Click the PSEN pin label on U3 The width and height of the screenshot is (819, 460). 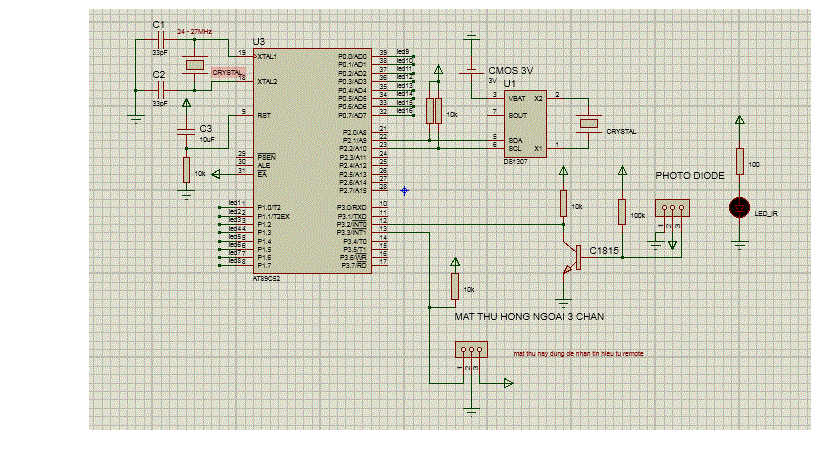click(x=266, y=157)
